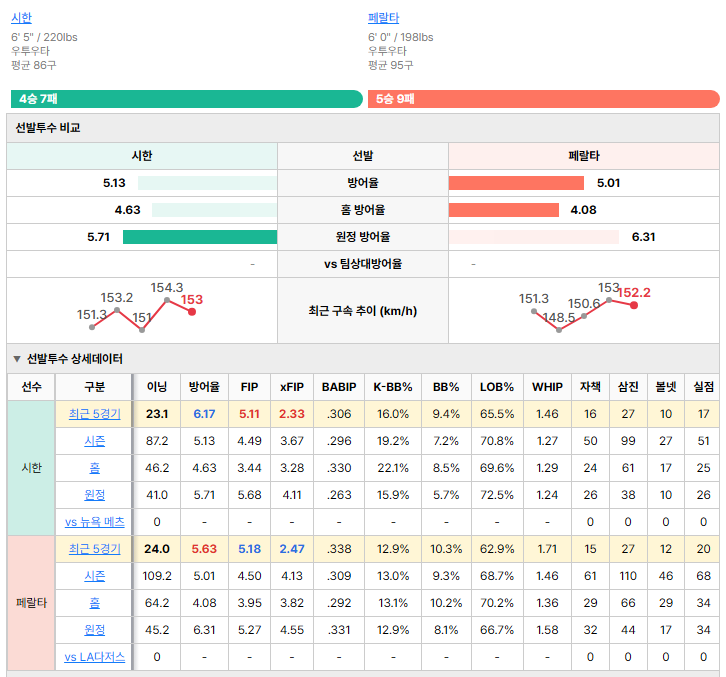Screen dimensions: 726x677
Task: Click the 시한 comparison column header
Action: point(142,156)
